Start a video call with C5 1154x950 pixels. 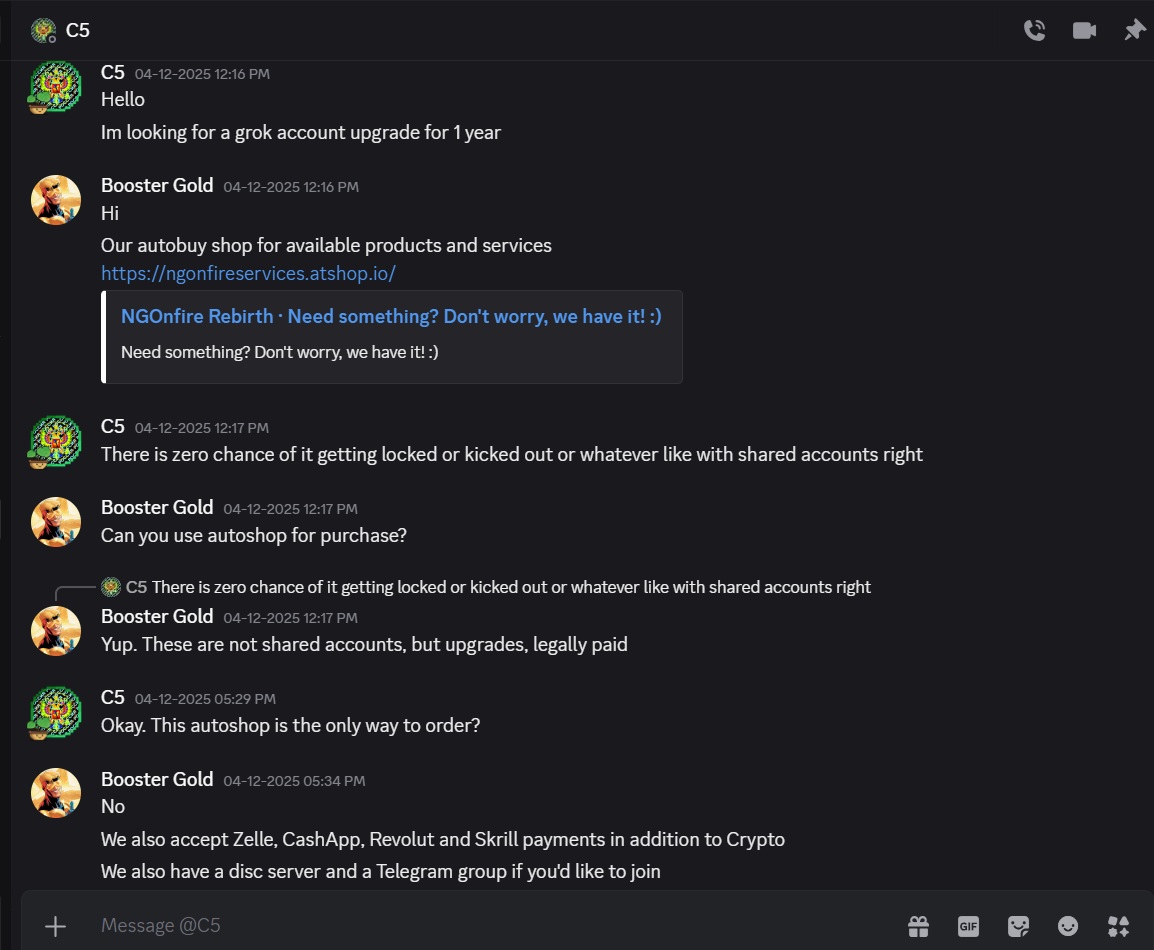click(1084, 30)
